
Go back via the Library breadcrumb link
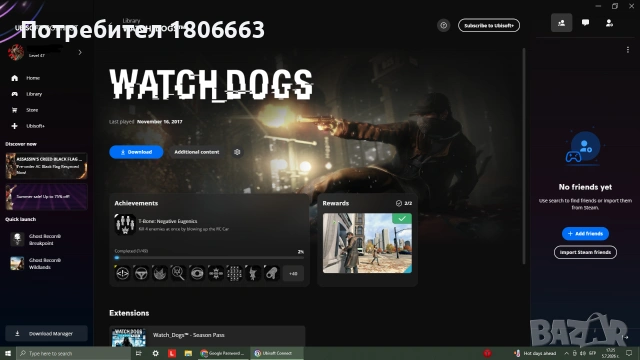click(131, 20)
